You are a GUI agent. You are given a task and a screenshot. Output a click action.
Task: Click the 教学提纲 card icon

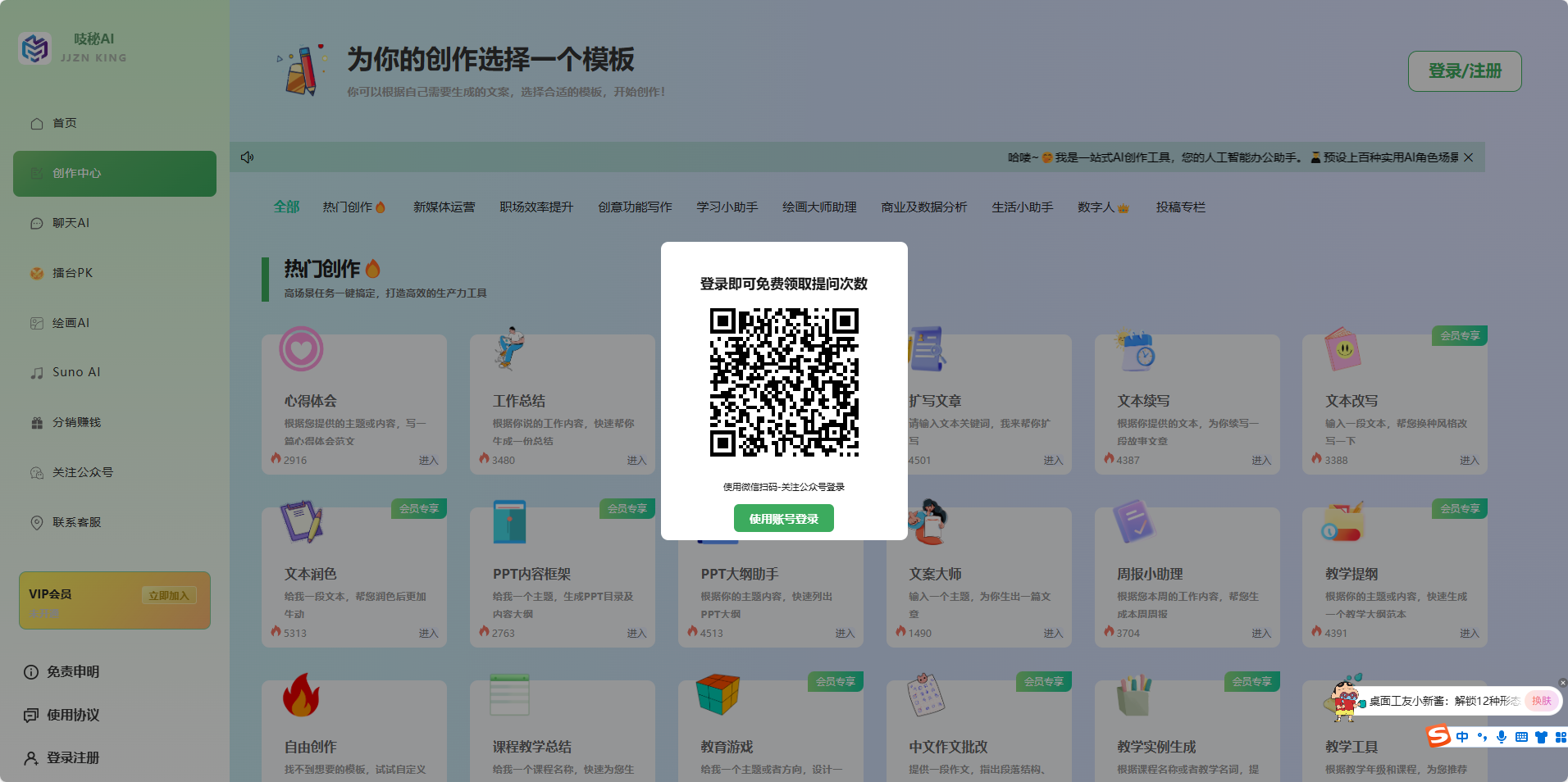pos(1342,522)
